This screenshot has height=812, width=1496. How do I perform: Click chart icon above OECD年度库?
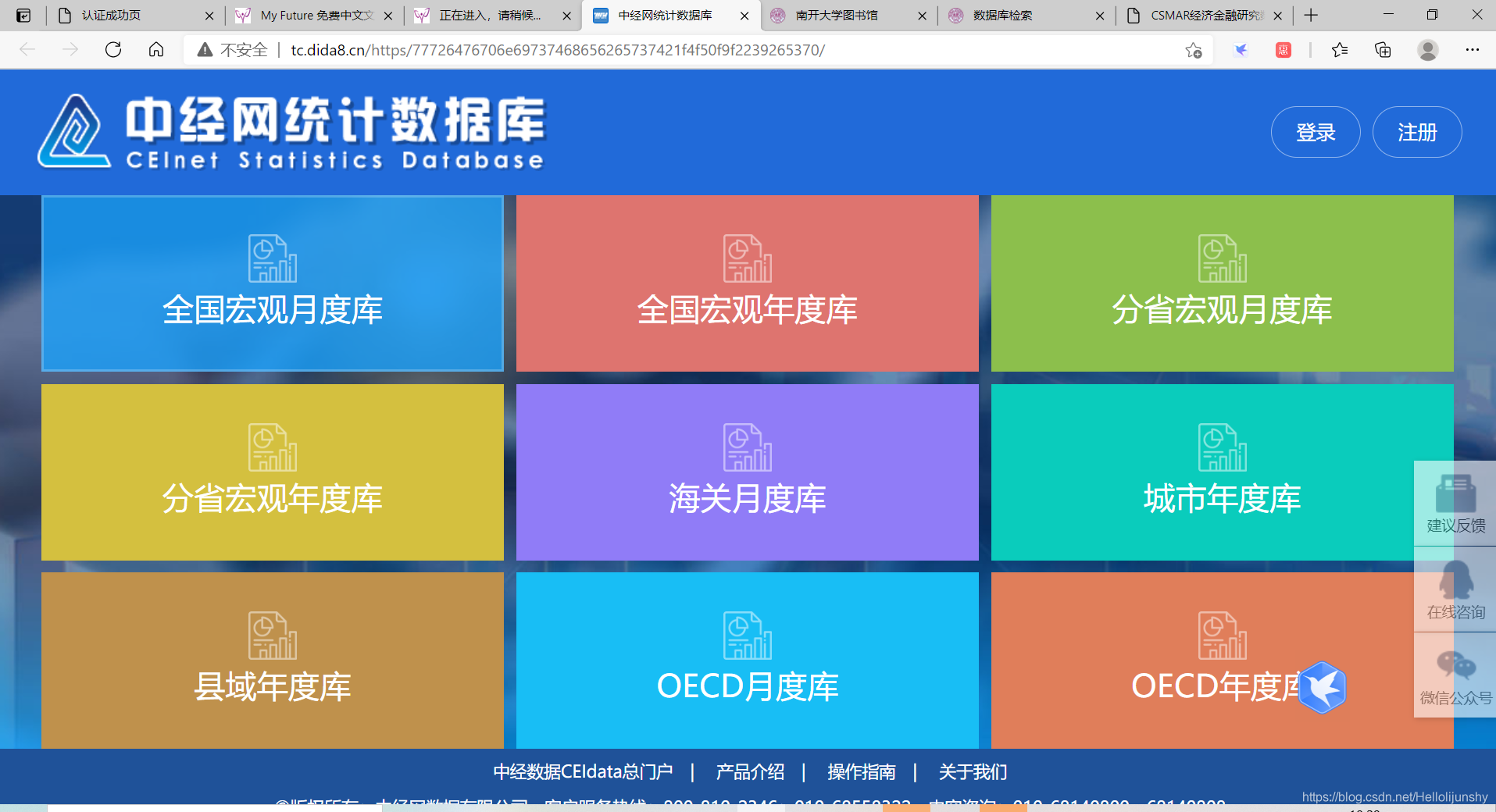pos(1223,636)
